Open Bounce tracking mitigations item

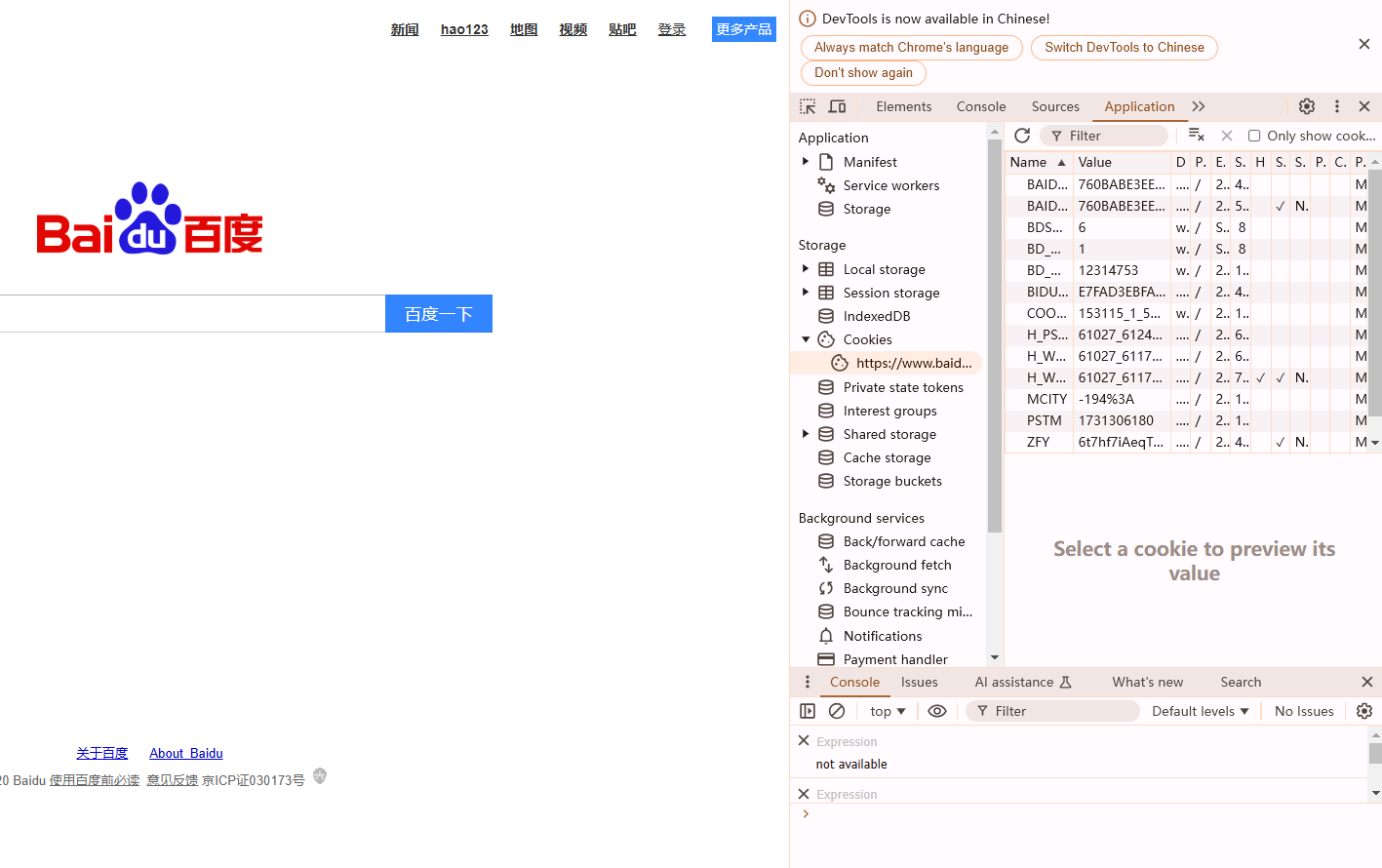coord(907,612)
